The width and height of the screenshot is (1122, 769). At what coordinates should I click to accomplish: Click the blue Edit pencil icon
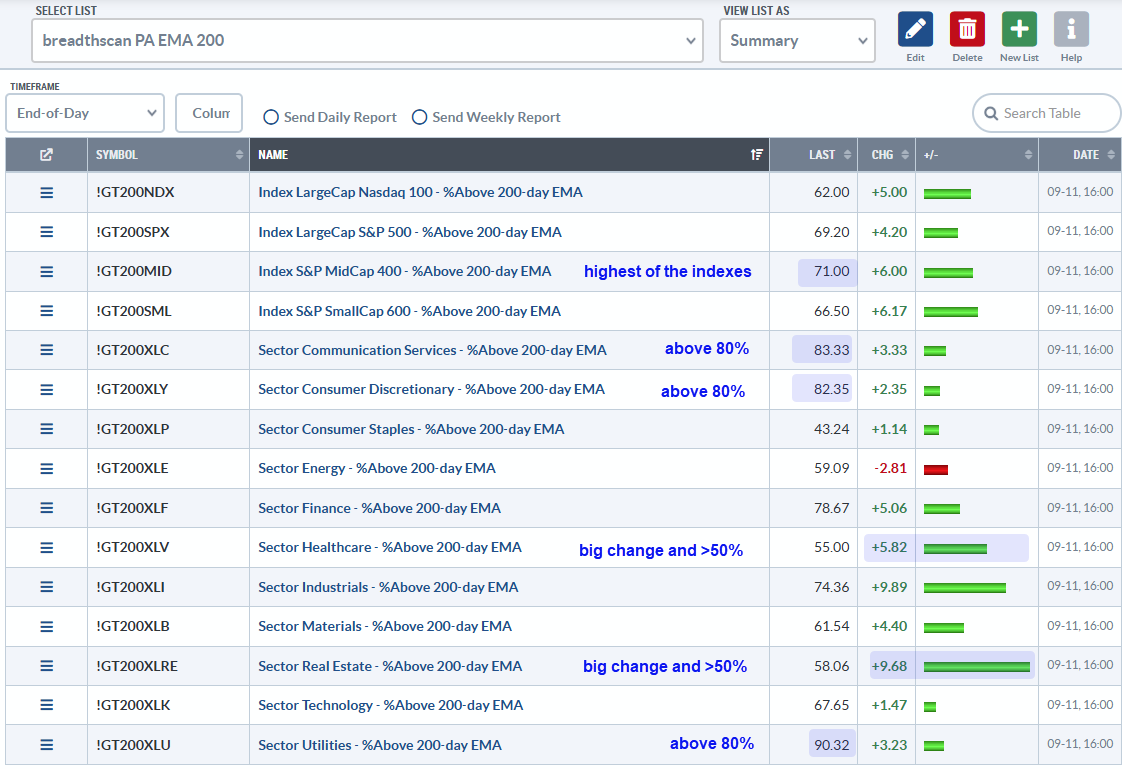click(x=915, y=30)
